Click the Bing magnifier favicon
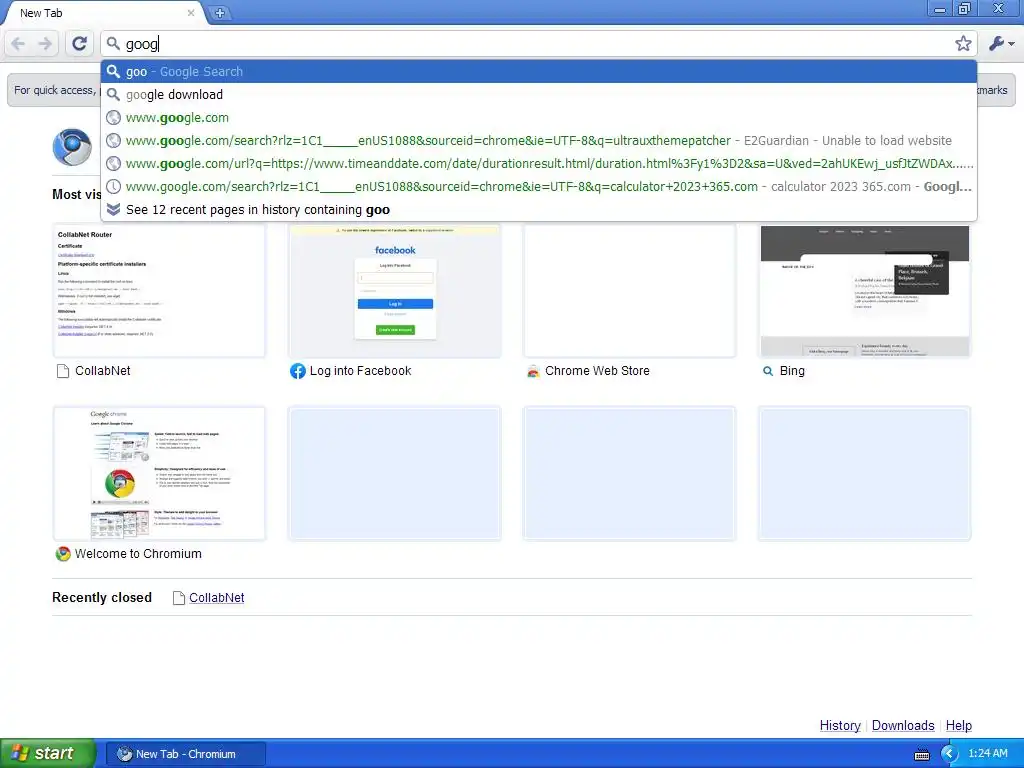This screenshot has width=1024, height=768. click(x=768, y=371)
